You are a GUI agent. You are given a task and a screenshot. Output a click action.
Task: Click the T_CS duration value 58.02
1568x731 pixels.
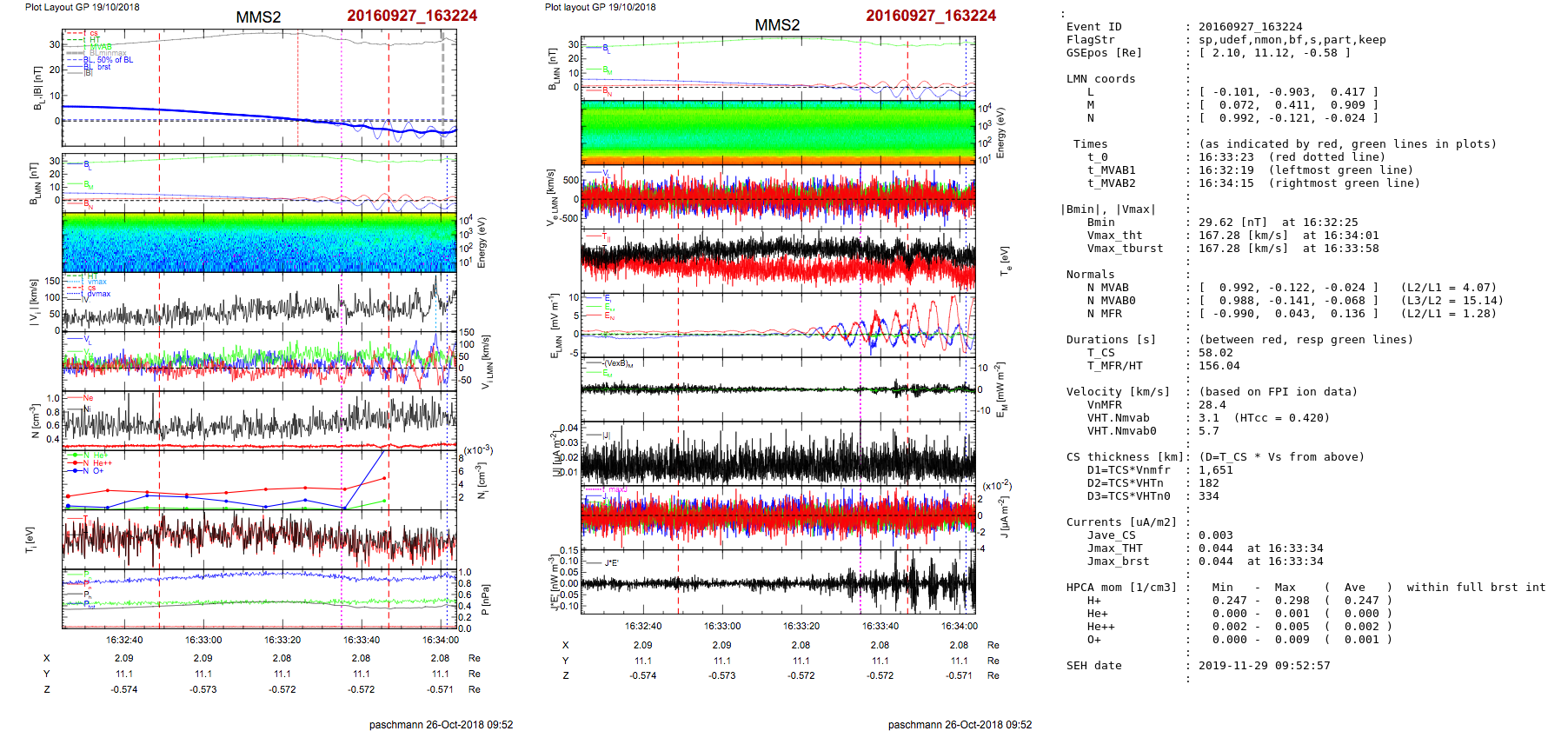(x=1215, y=353)
